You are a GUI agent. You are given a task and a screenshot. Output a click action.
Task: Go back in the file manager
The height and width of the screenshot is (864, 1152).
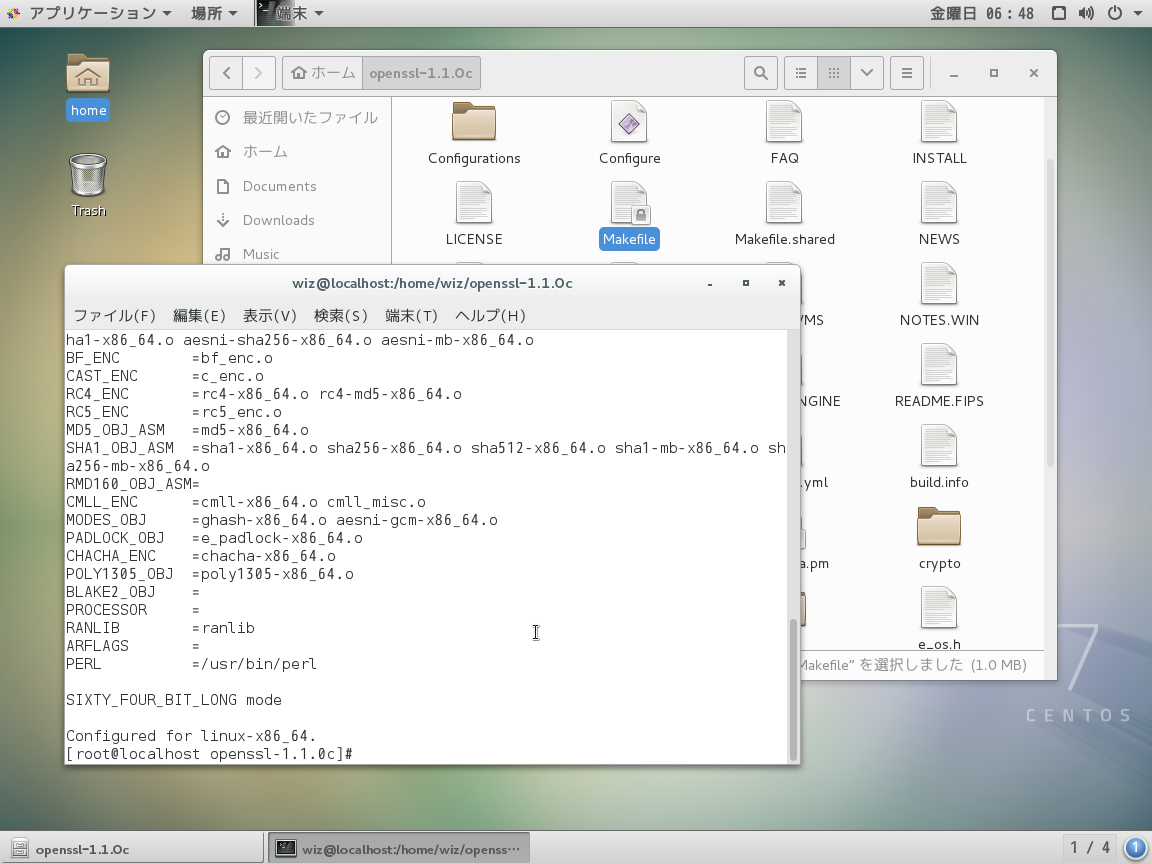(x=226, y=73)
